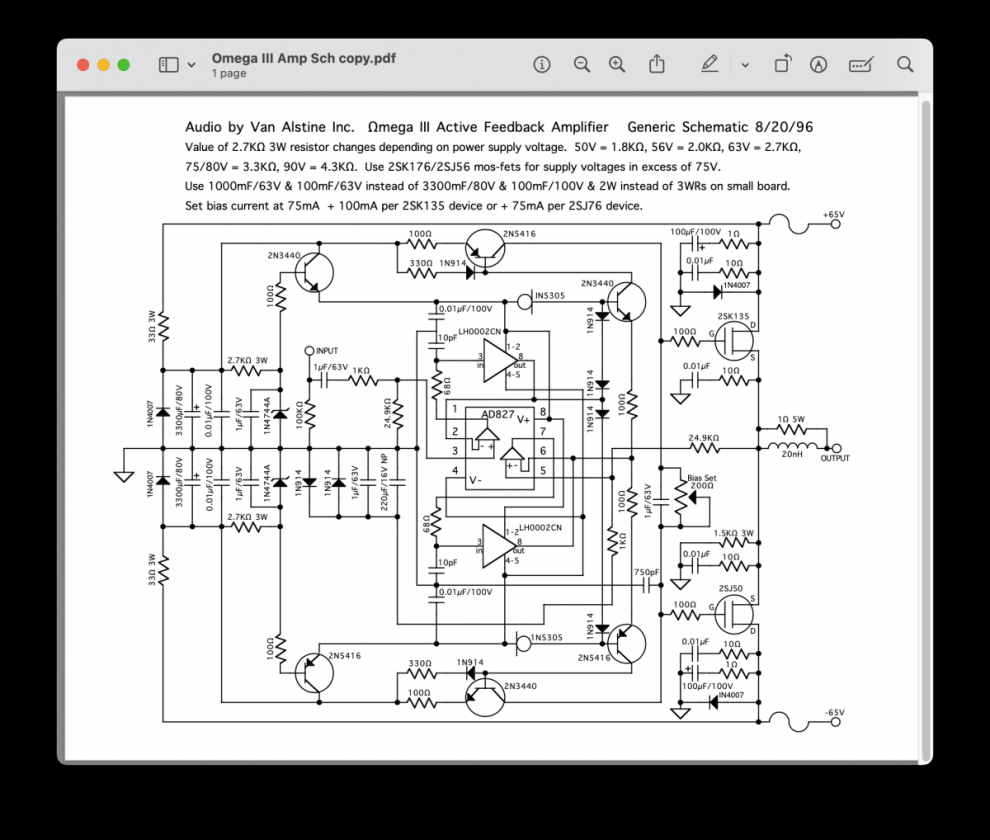Click the '220µF/16V NP' capacitor label
Viewport: 990px width, 840px height.
pyautogui.click(x=384, y=482)
